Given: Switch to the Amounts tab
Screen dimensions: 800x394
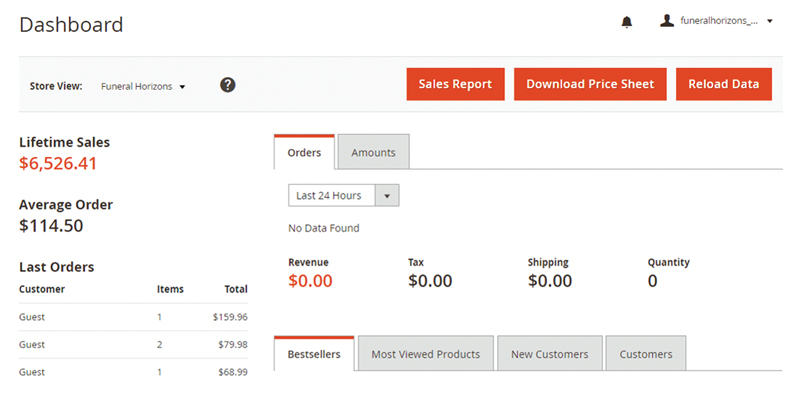Looking at the screenshot, I should [x=373, y=152].
